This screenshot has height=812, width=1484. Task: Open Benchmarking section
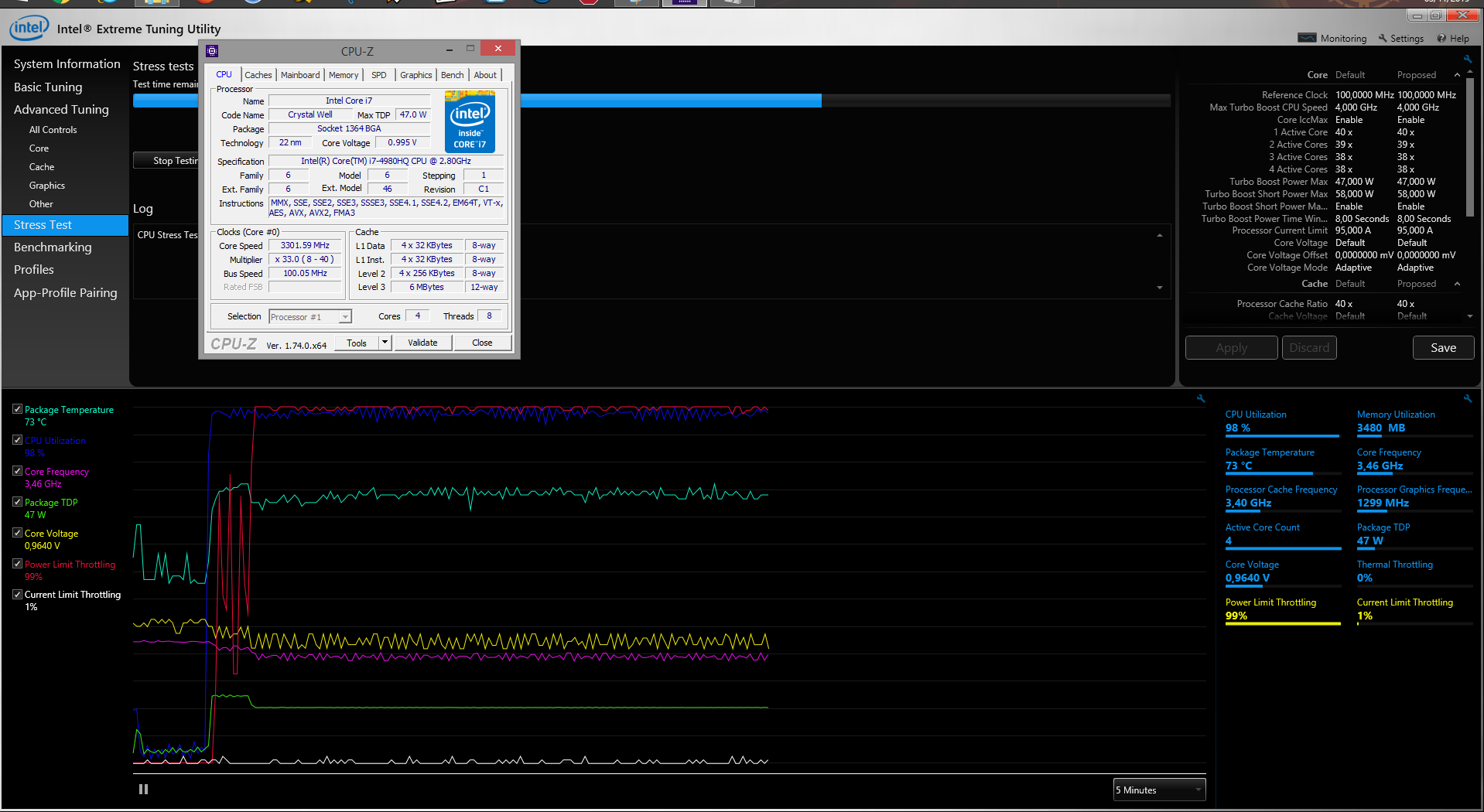53,247
